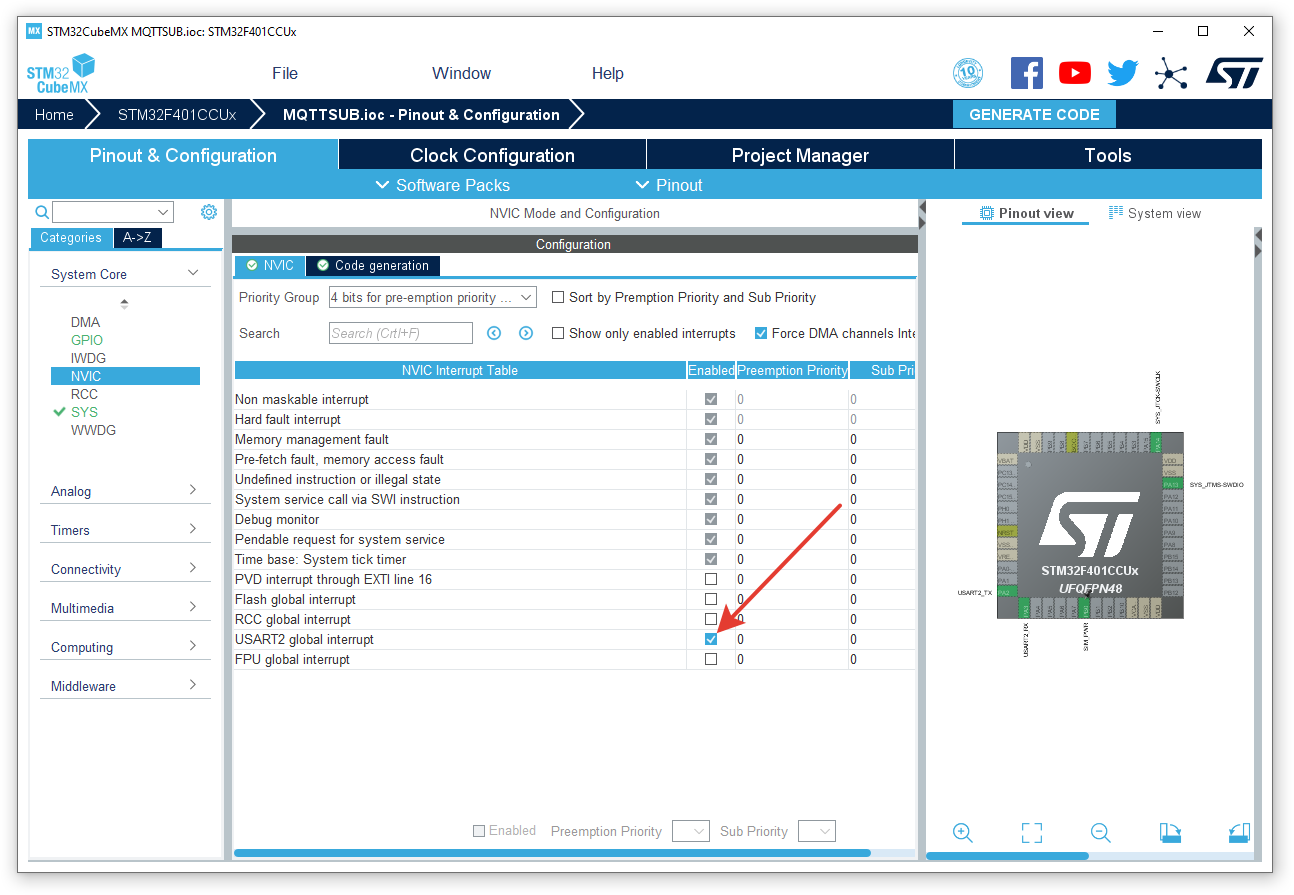Switch to the Project Manager tab
The image size is (1294, 895).
[x=800, y=155]
